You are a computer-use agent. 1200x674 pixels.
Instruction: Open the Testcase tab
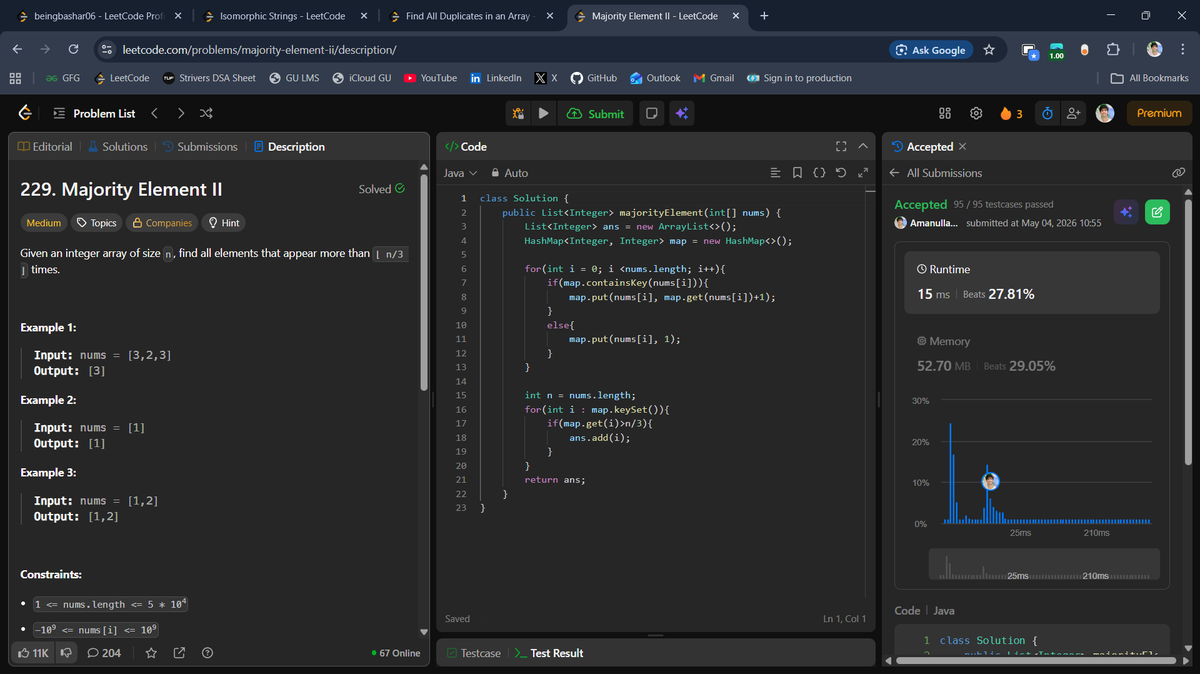click(x=474, y=653)
